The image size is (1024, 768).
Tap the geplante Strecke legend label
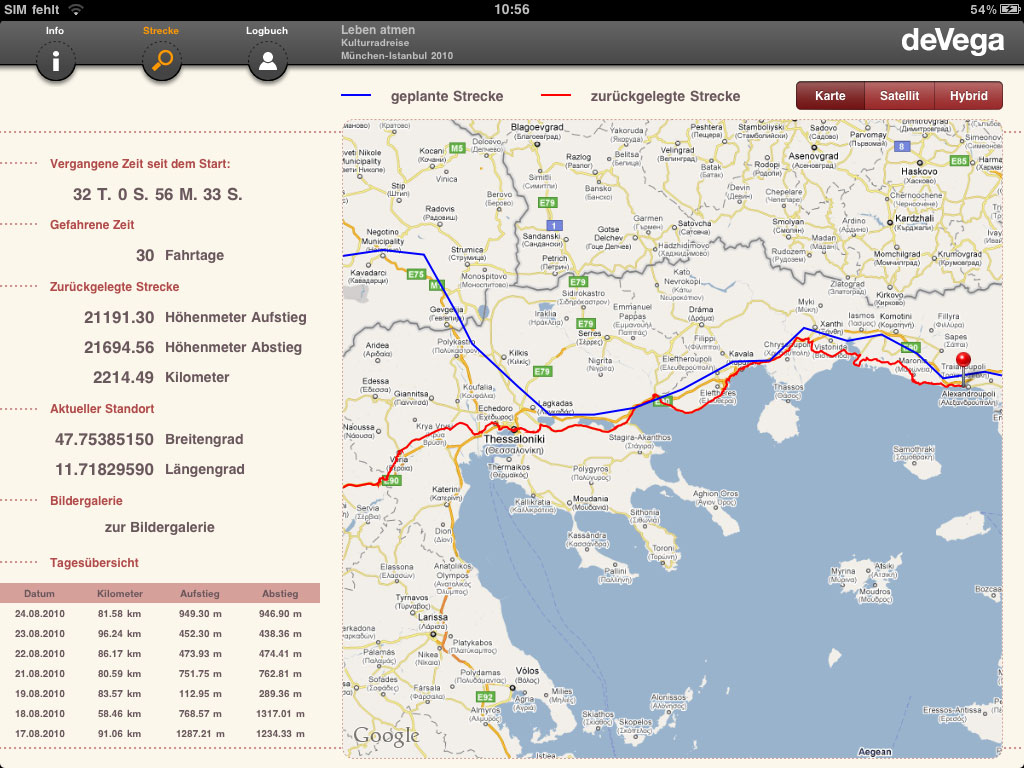(447, 96)
